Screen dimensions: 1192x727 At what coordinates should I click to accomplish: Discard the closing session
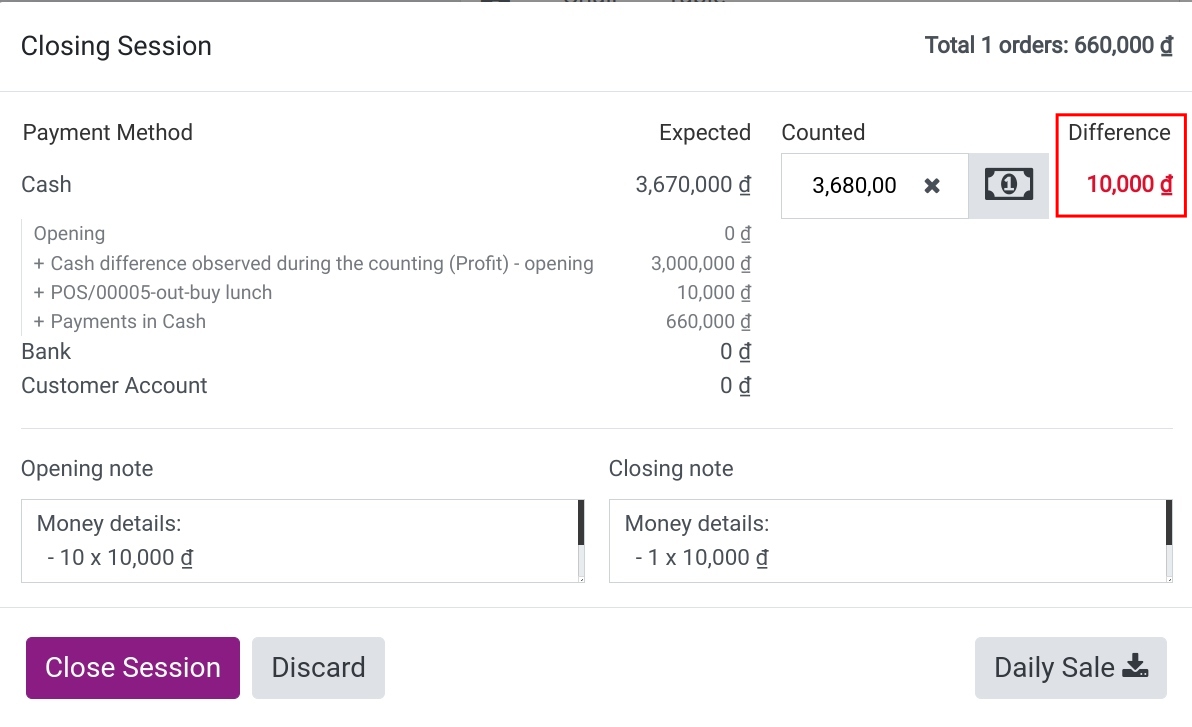click(318, 667)
